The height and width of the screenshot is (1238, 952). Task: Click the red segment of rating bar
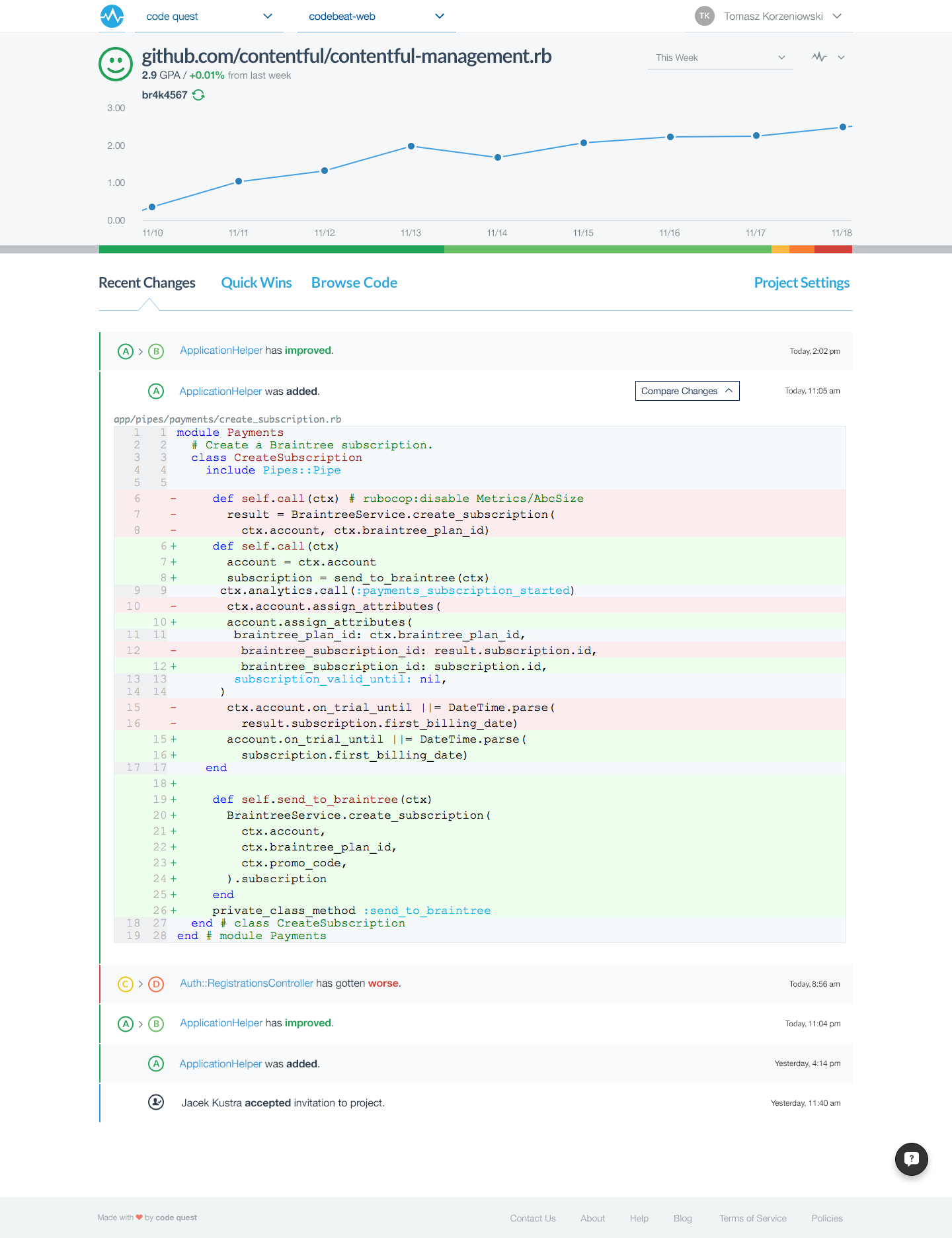click(x=833, y=249)
